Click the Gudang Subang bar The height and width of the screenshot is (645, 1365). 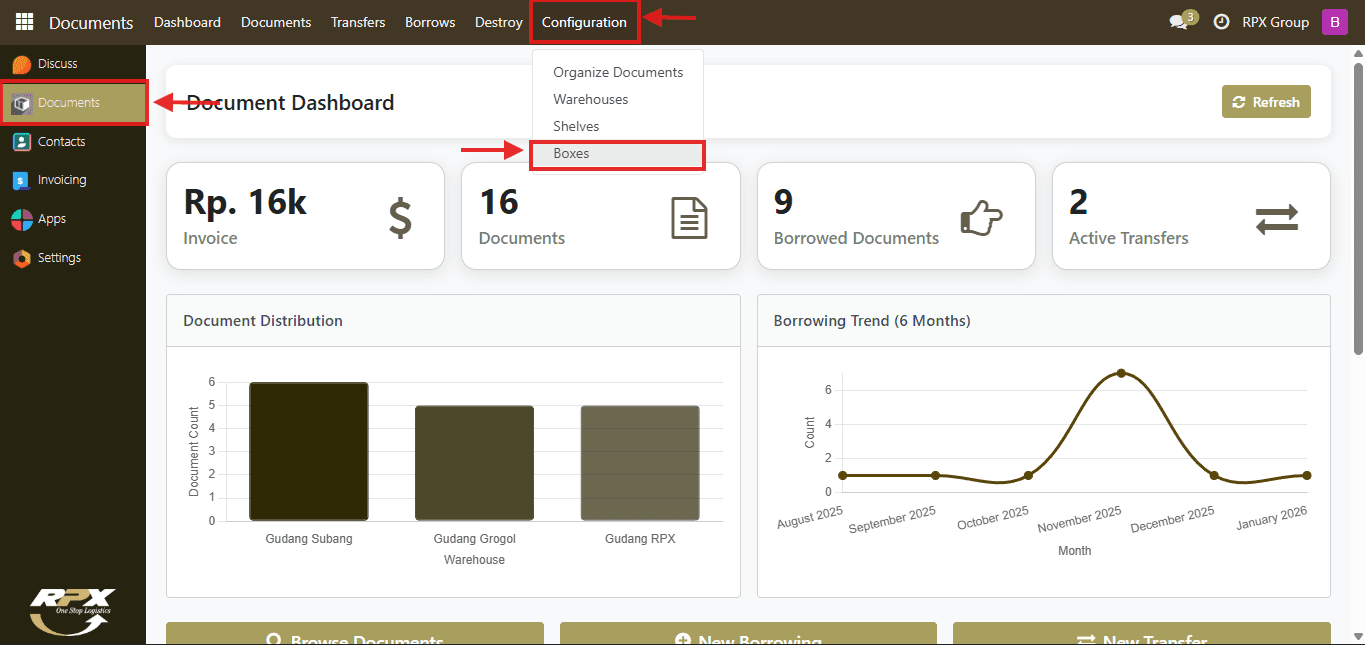point(309,451)
